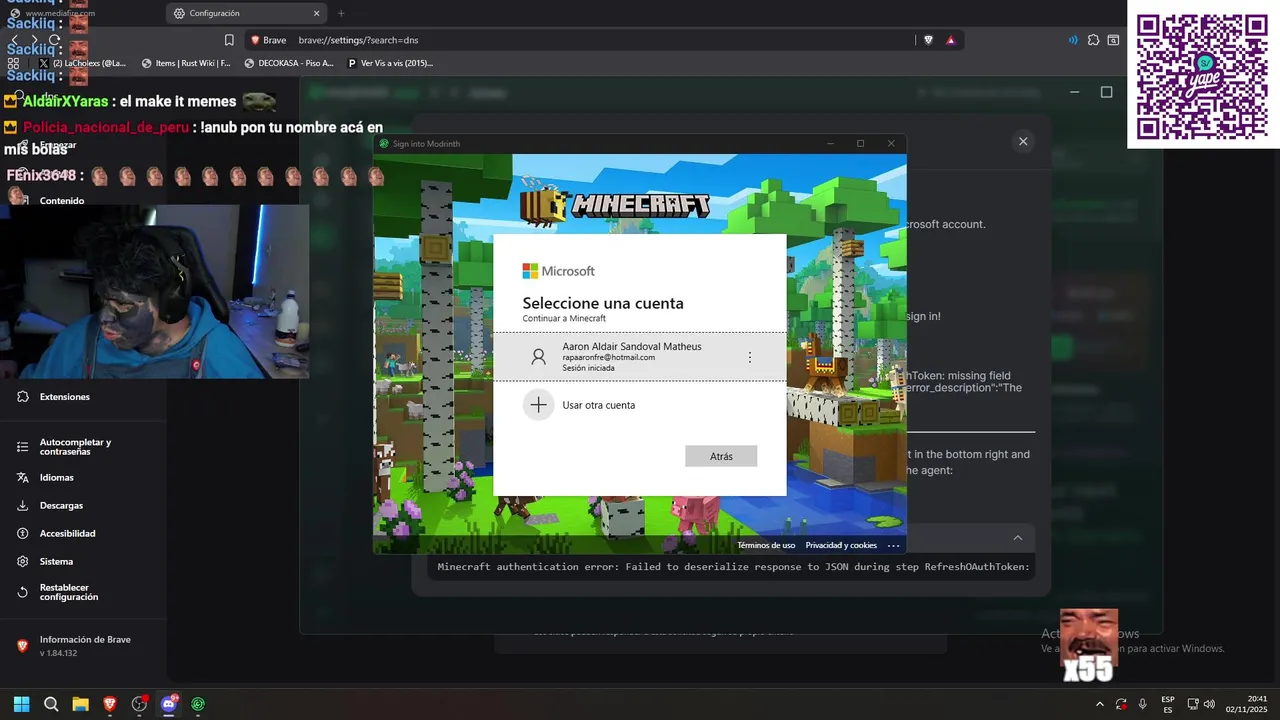1280x720 pixels.
Task: Focus the brave://settings address bar
Action: tap(600, 40)
